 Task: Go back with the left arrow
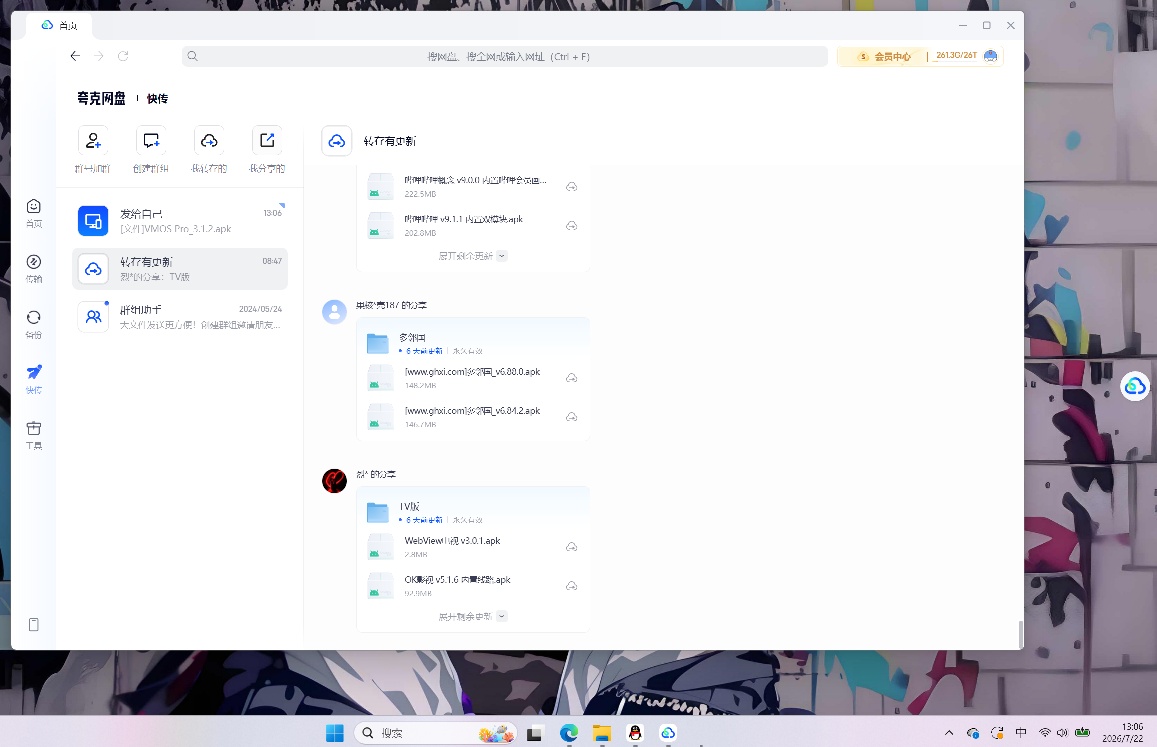tap(75, 56)
